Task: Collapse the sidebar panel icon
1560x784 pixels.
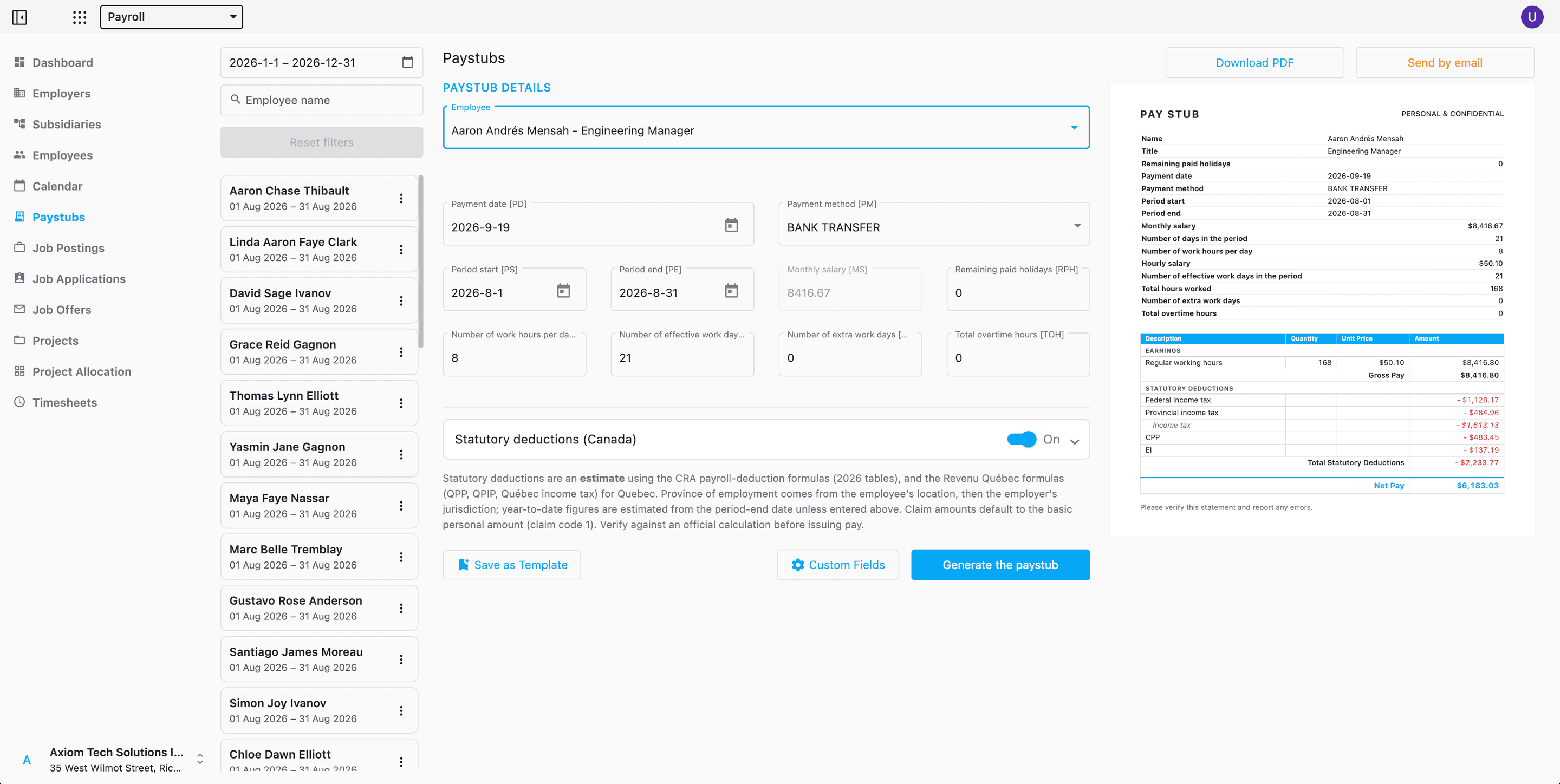Action: point(19,17)
